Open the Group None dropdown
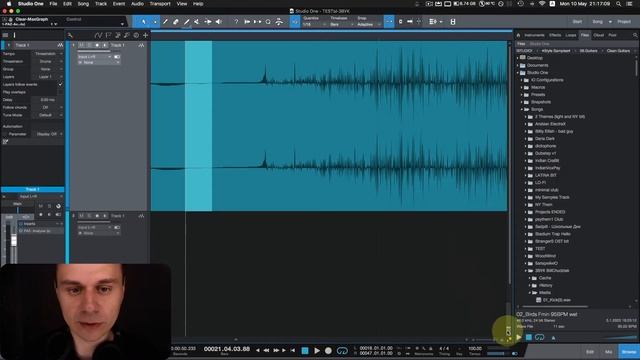This screenshot has height=360, width=640. [x=48, y=69]
